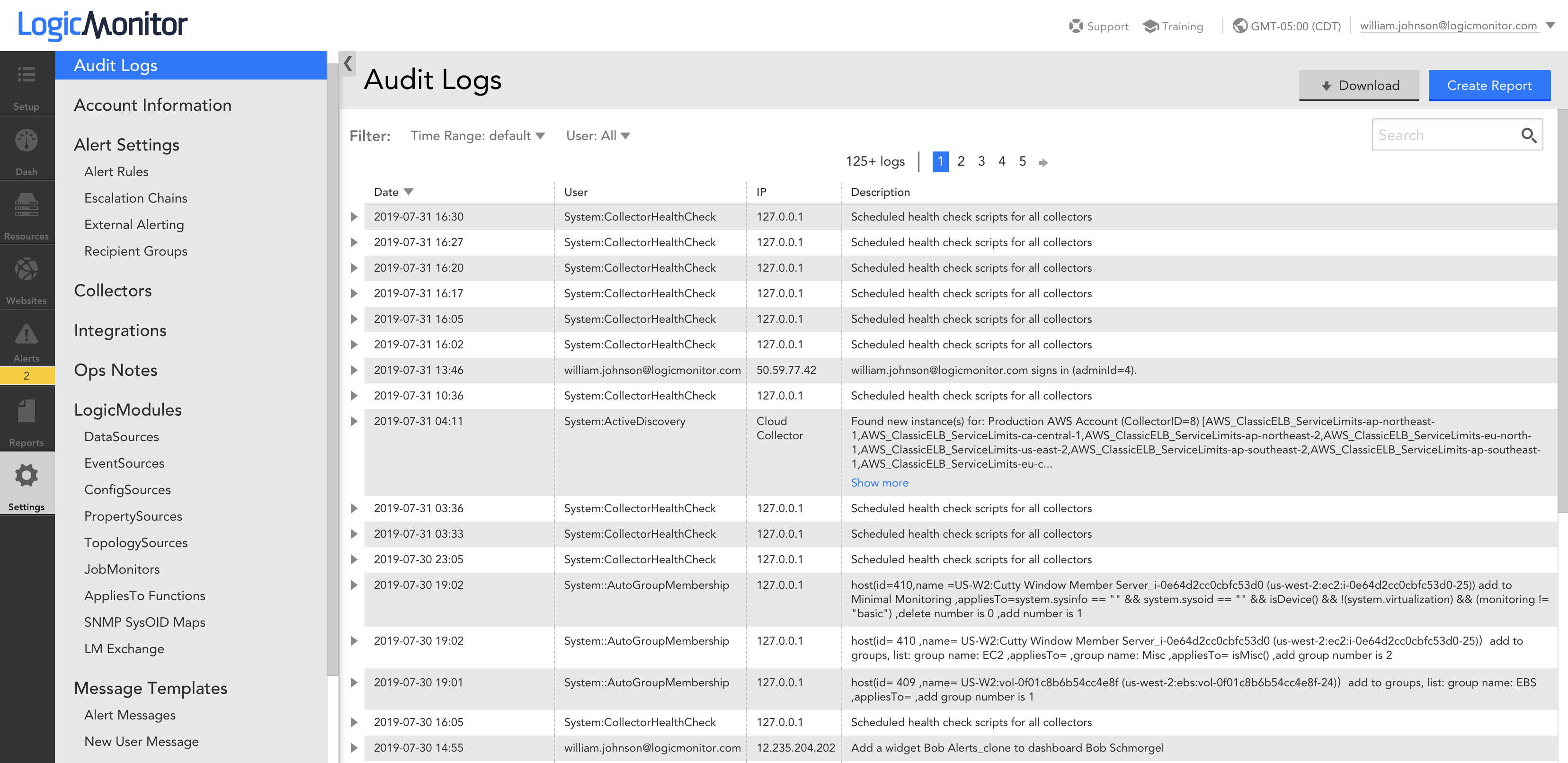The height and width of the screenshot is (763, 1568).
Task: Click into the Search input field
Action: [1446, 135]
